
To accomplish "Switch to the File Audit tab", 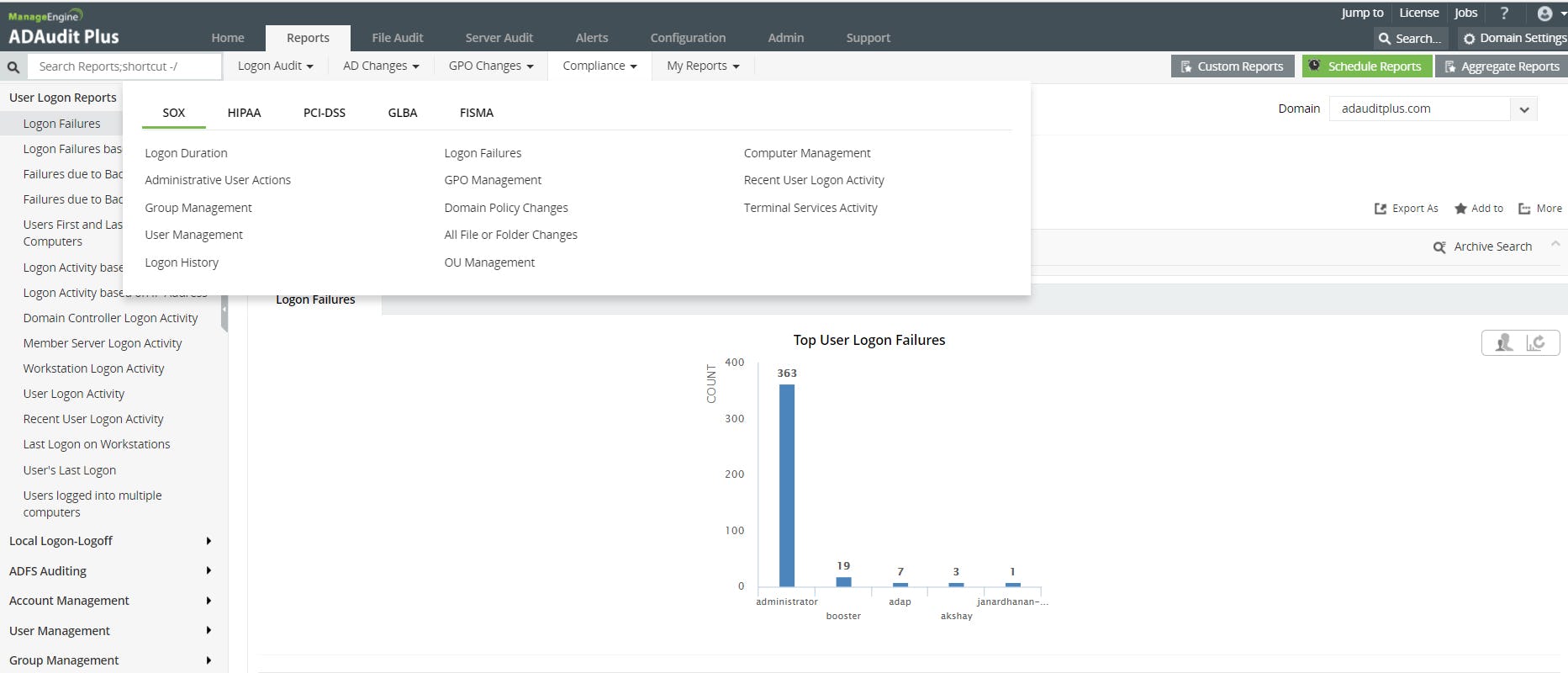I will 398,38.
